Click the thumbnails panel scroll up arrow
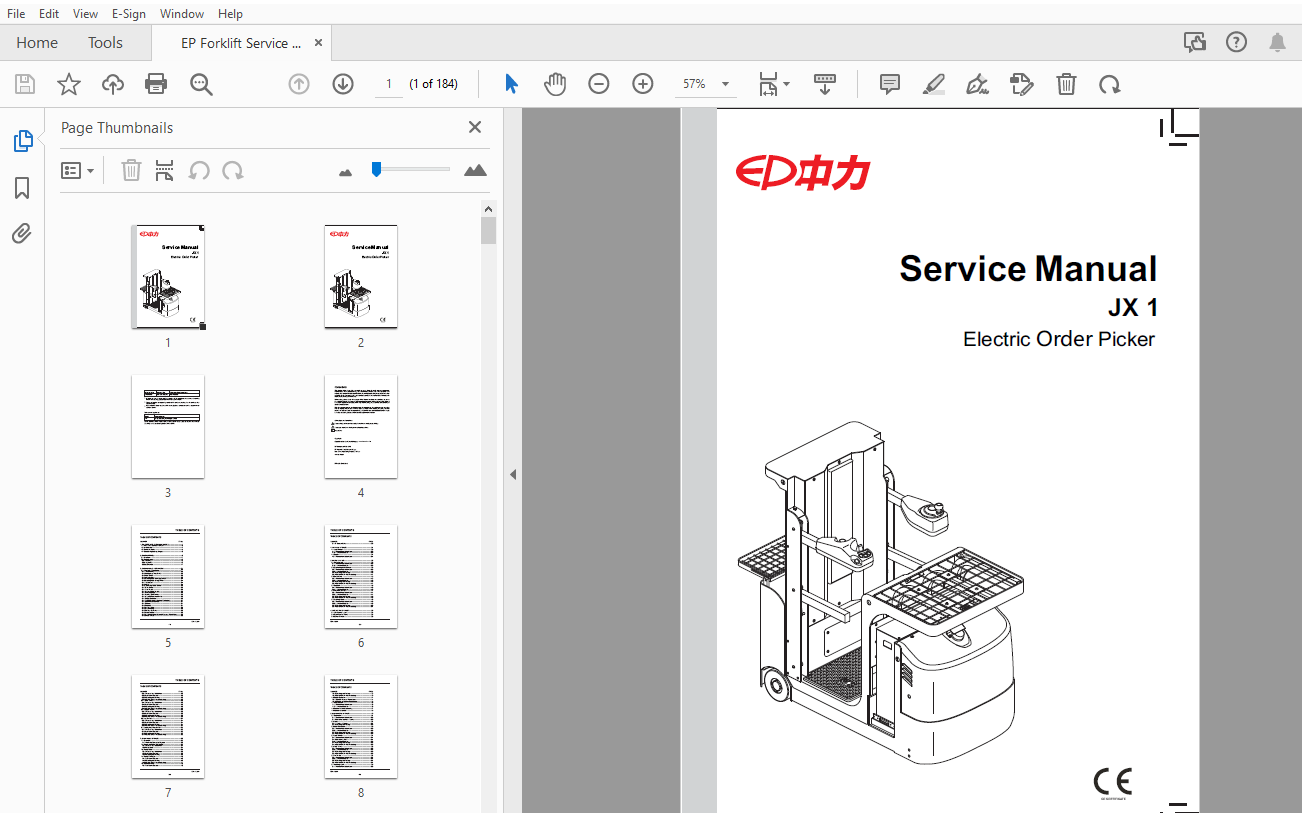The height and width of the screenshot is (813, 1302). tap(488, 209)
